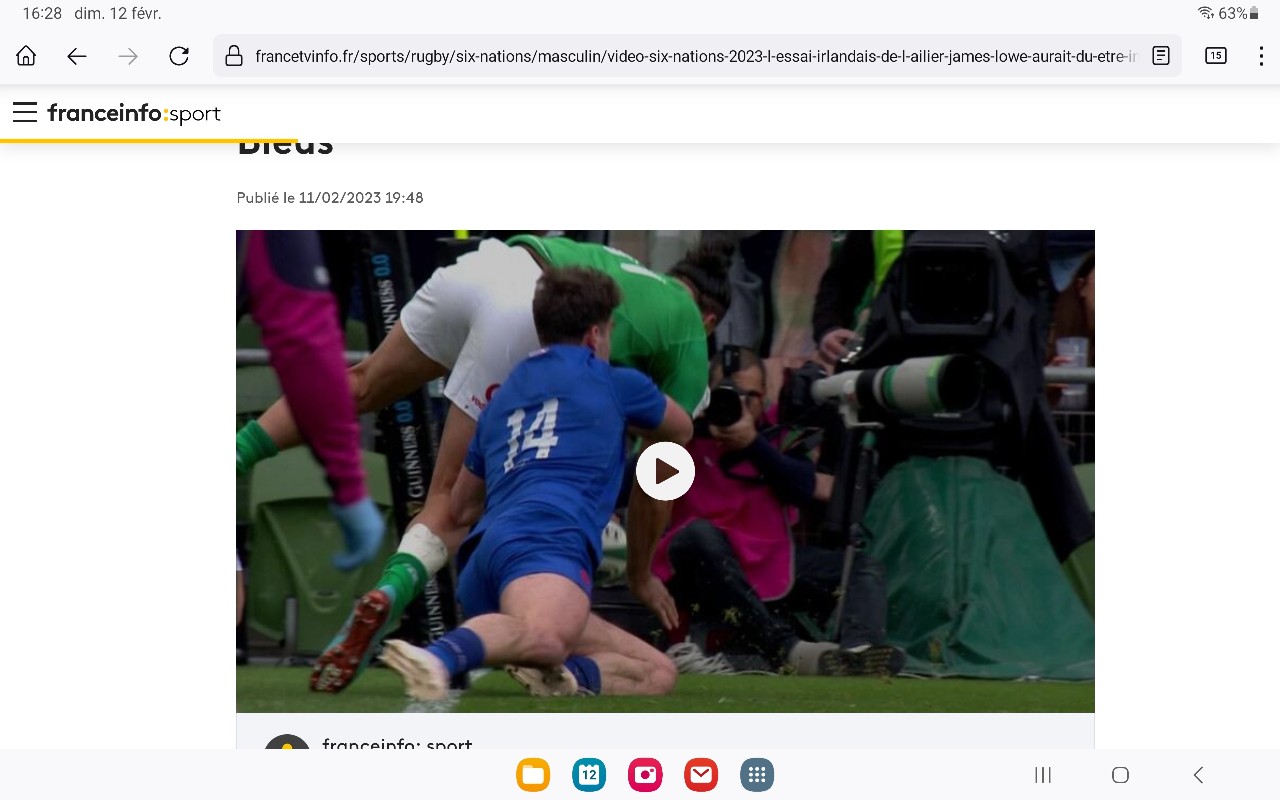Tap the browser home page icon
Image resolution: width=1280 pixels, height=800 pixels.
pos(26,56)
